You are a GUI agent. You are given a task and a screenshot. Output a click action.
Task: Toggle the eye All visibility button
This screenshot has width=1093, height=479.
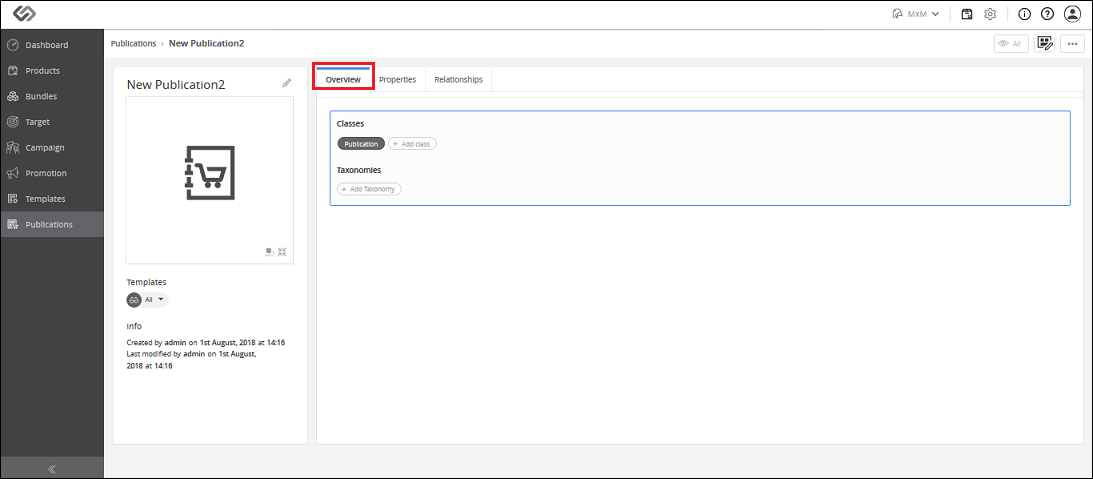[x=1011, y=43]
